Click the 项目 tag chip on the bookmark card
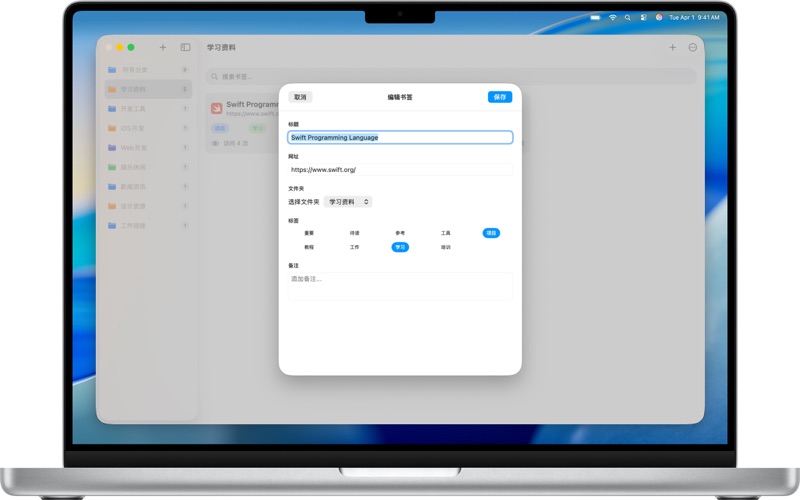Image resolution: width=800 pixels, height=500 pixels. point(220,128)
